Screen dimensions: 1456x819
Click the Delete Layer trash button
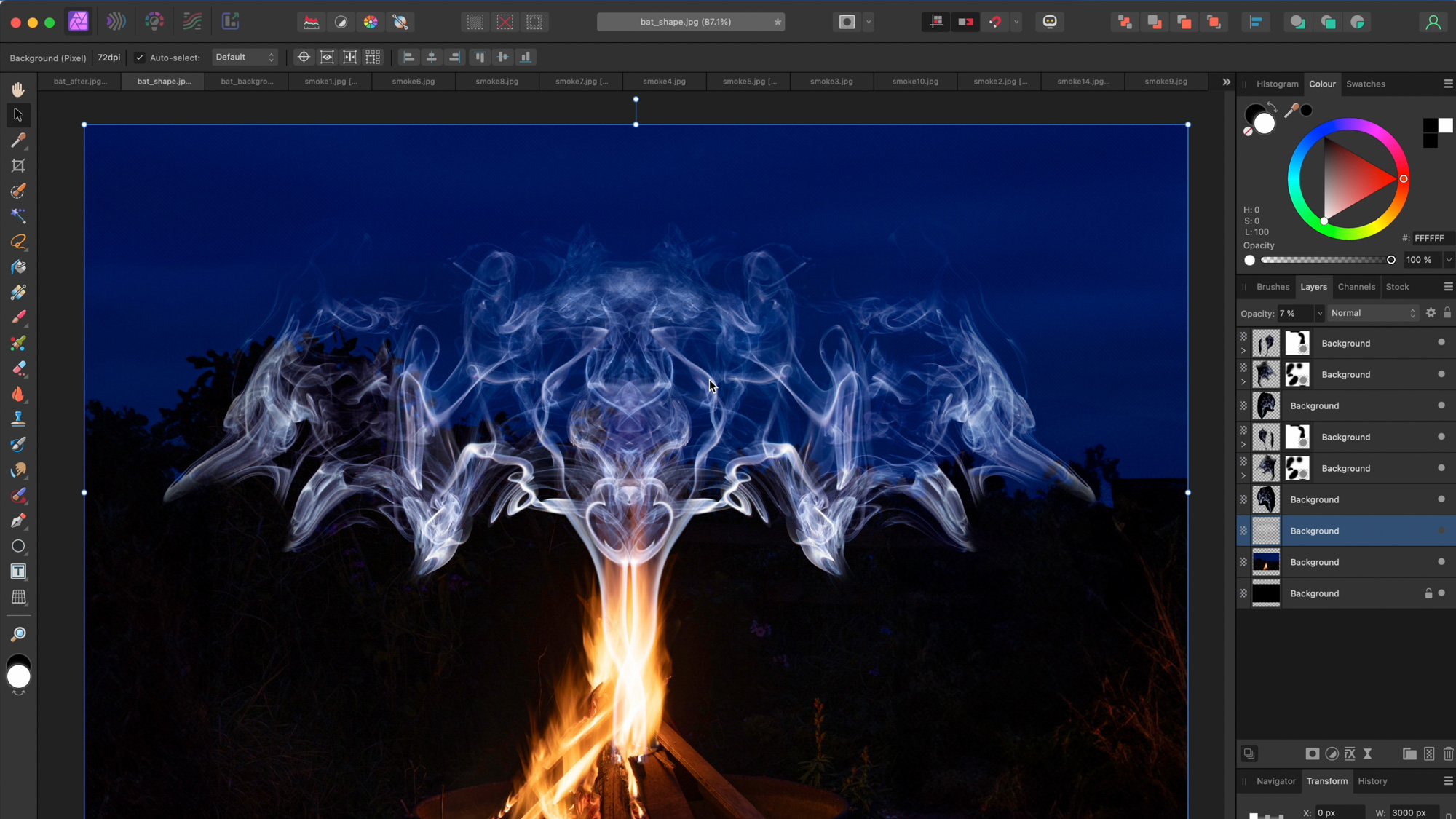pos(1448,753)
